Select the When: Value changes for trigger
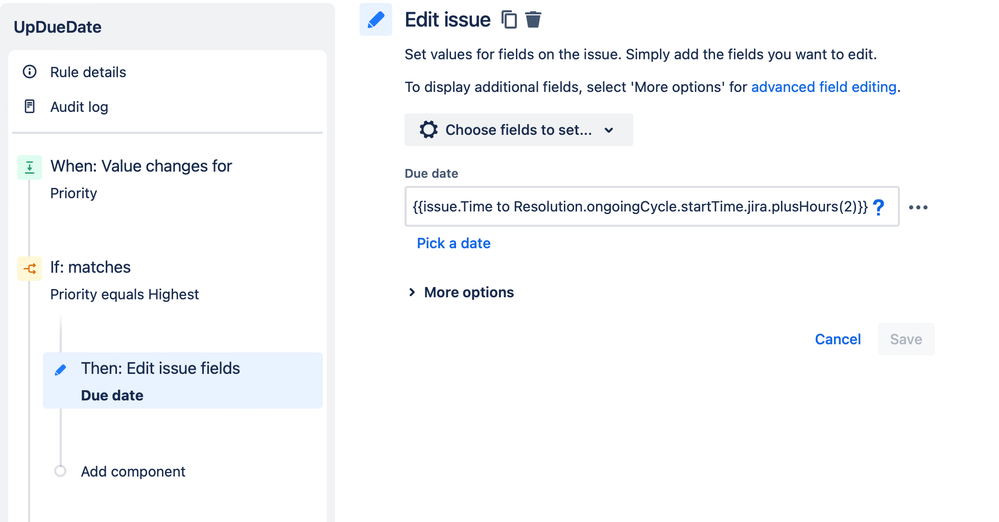 (x=141, y=167)
